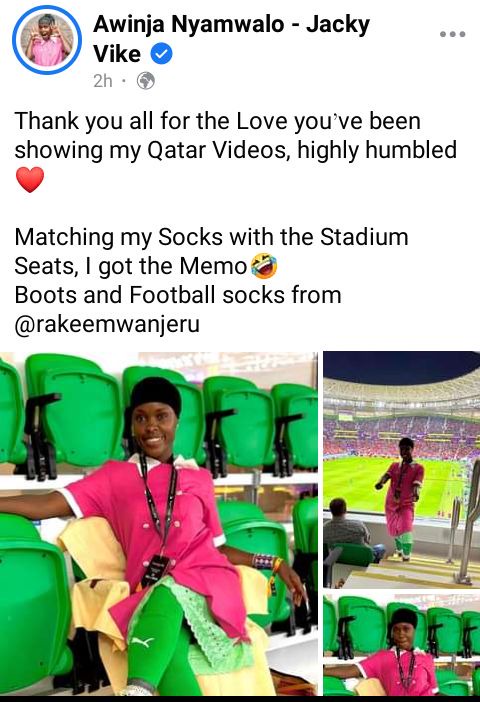
Task: Click the 'Boots and Football socks from' text
Action: 178,295
